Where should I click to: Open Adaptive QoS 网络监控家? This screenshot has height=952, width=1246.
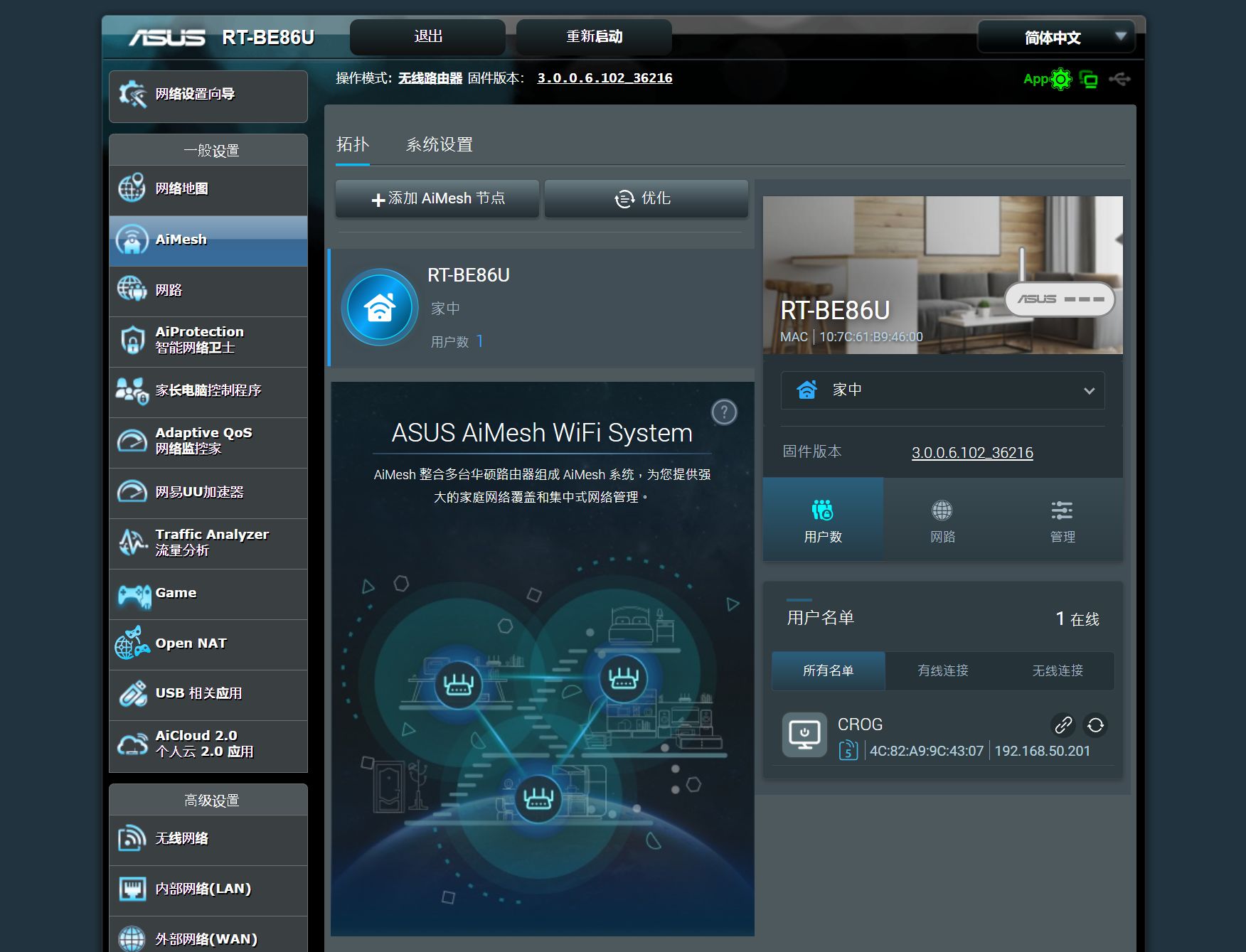click(x=208, y=442)
